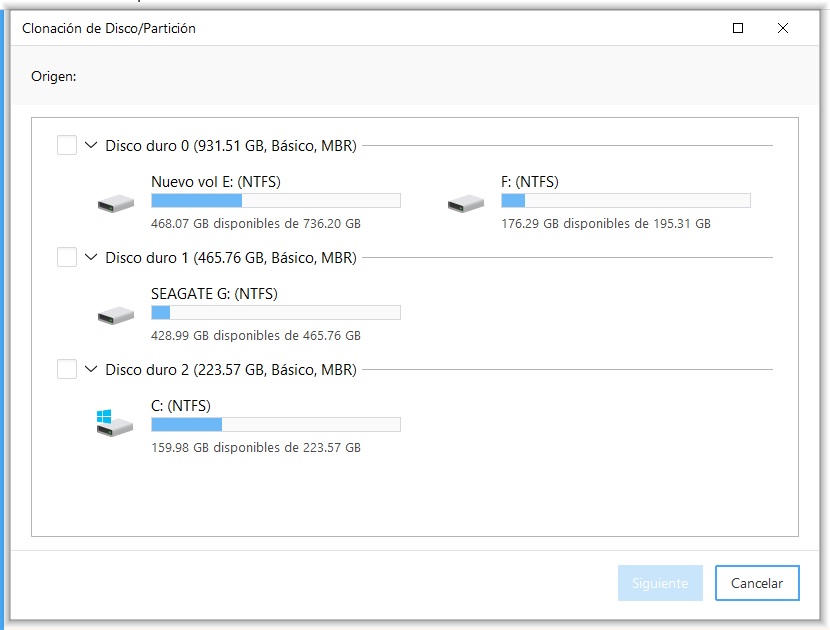Image resolution: width=830 pixels, height=630 pixels.
Task: Click the Nuevo vol E: drive icon
Action: coord(115,204)
